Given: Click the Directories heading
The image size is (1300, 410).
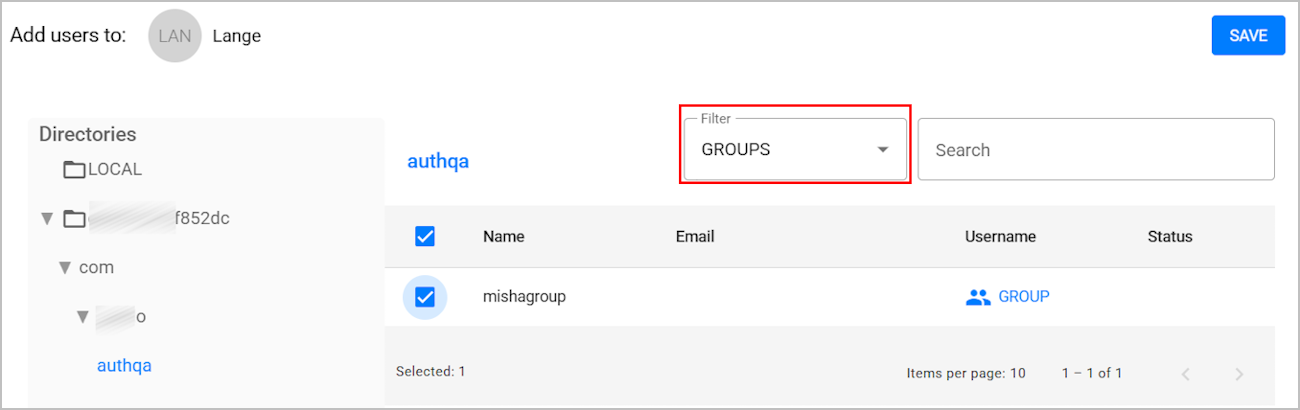Looking at the screenshot, I should [x=88, y=134].
